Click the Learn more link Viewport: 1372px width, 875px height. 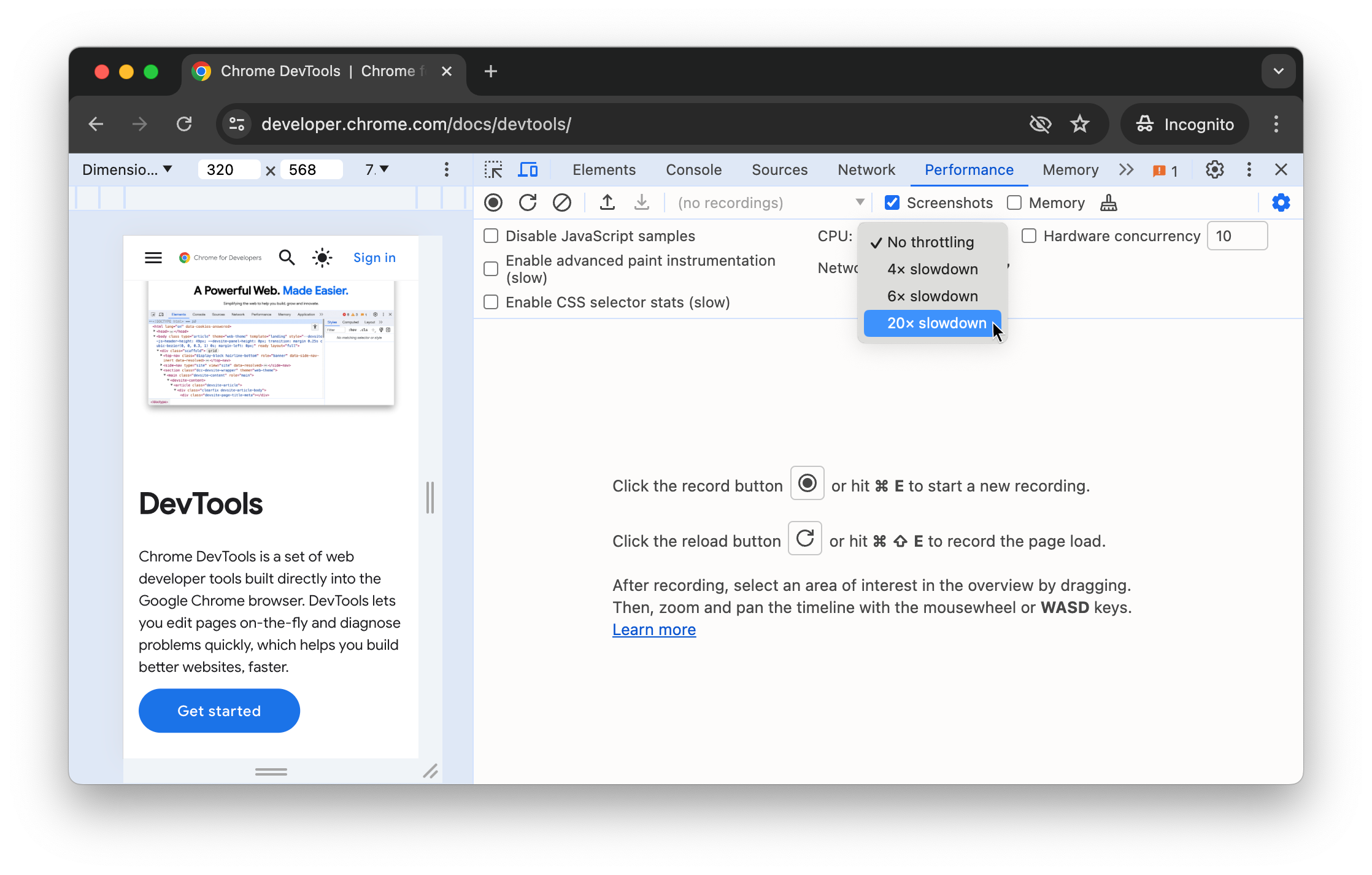tap(653, 629)
